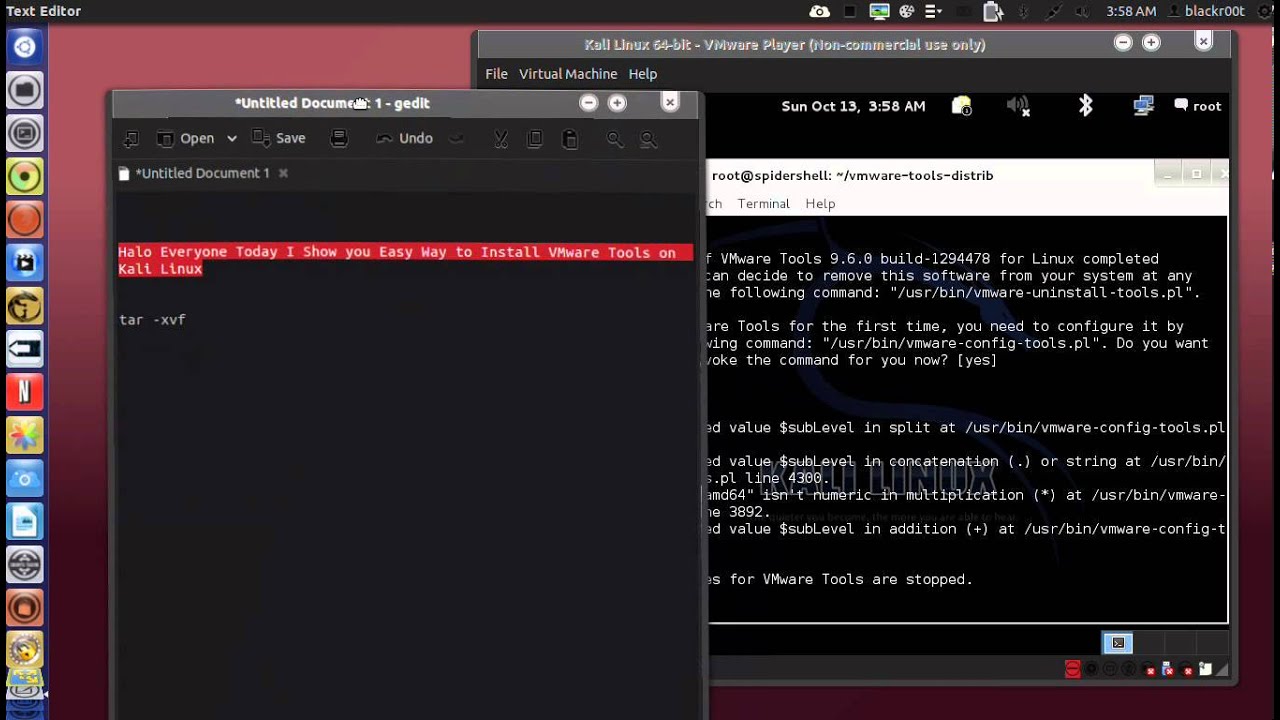Open the root user menu in Kali panel
Screen dimensions: 1280x720
[1197, 106]
